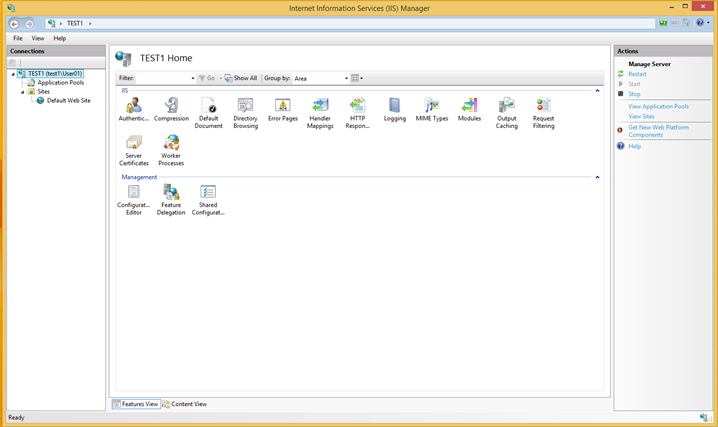Click the Start action in Actions pane

point(634,84)
